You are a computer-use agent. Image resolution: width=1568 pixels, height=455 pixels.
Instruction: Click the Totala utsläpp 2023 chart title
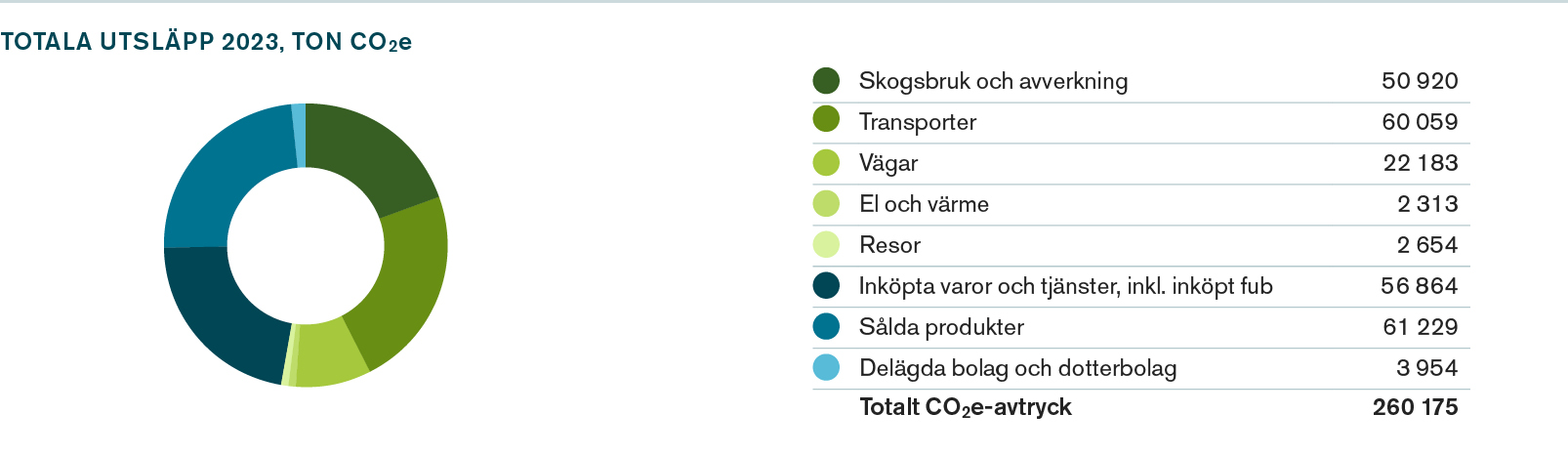(x=206, y=42)
